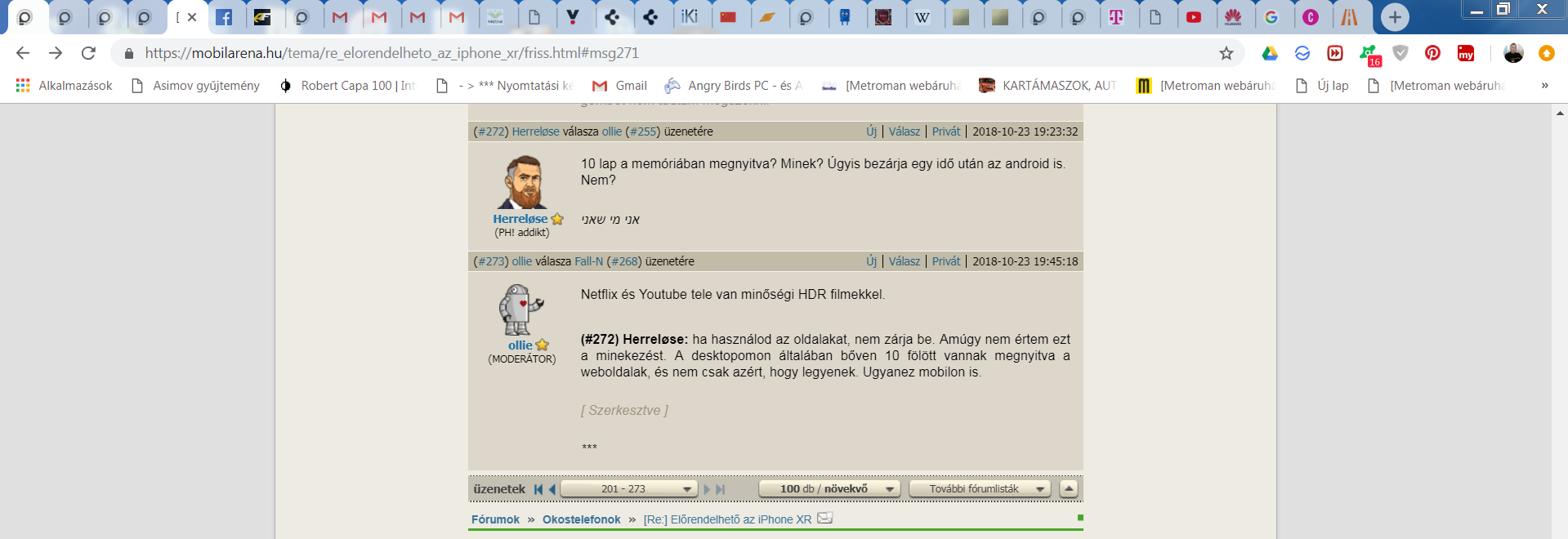Viewport: 1568px width, 539px height.
Task: Click Válasz on message #273
Action: tap(905, 261)
